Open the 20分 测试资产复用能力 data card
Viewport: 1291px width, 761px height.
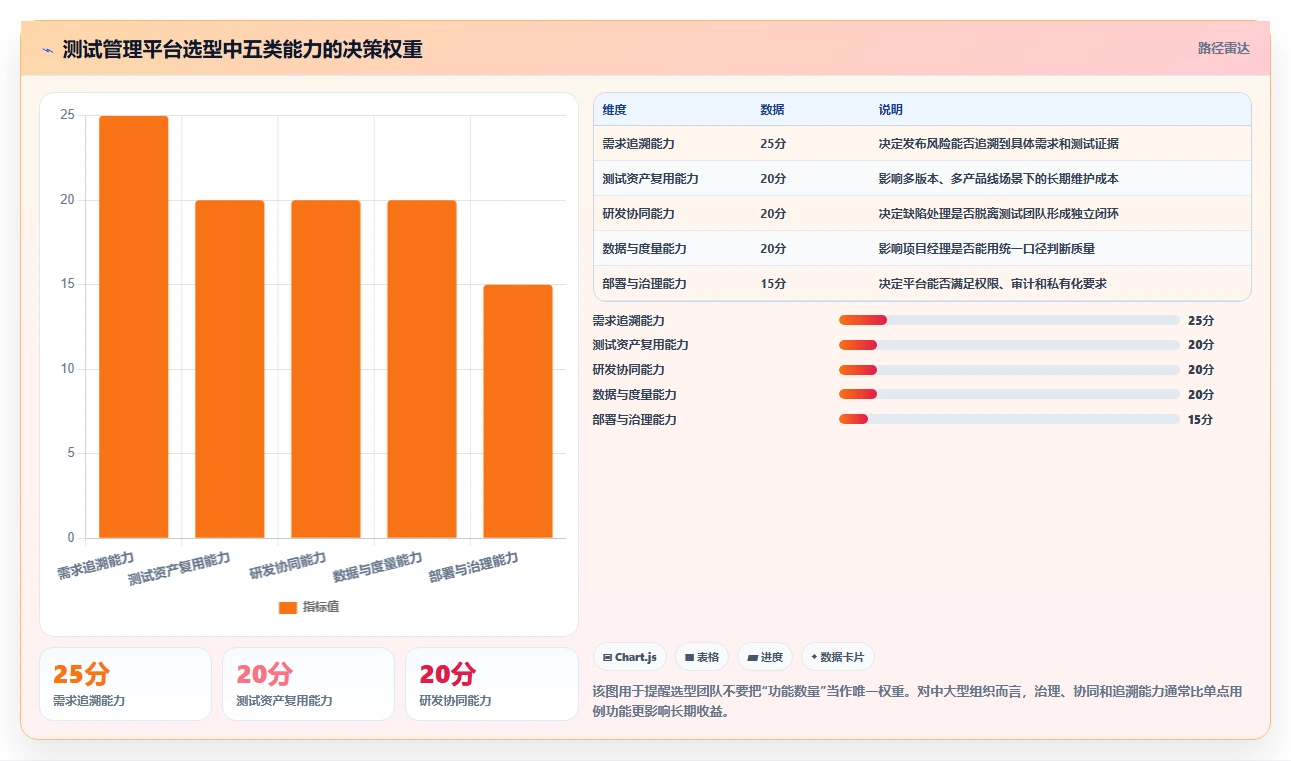308,684
